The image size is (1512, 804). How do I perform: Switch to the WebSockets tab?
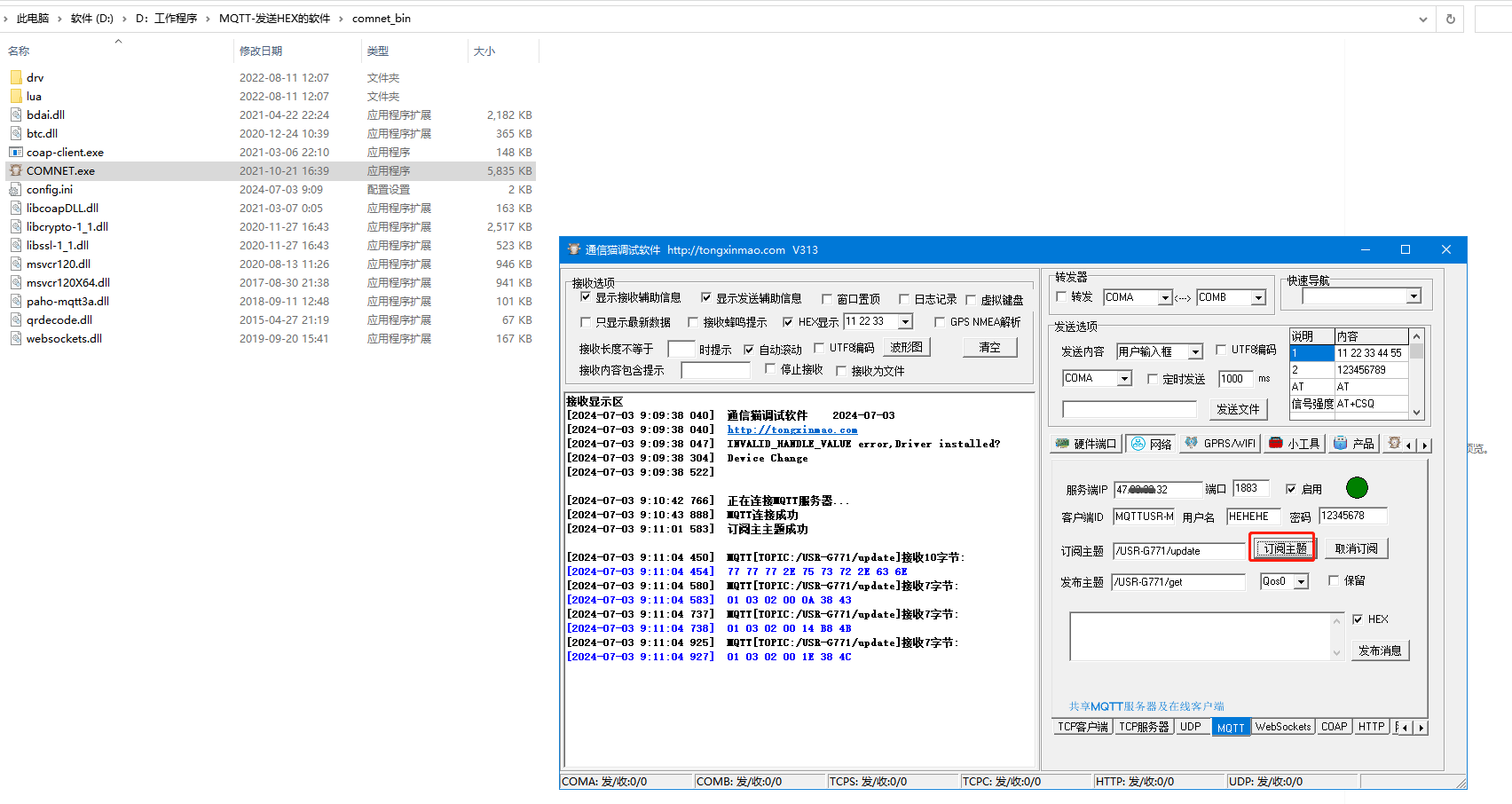[1283, 727]
